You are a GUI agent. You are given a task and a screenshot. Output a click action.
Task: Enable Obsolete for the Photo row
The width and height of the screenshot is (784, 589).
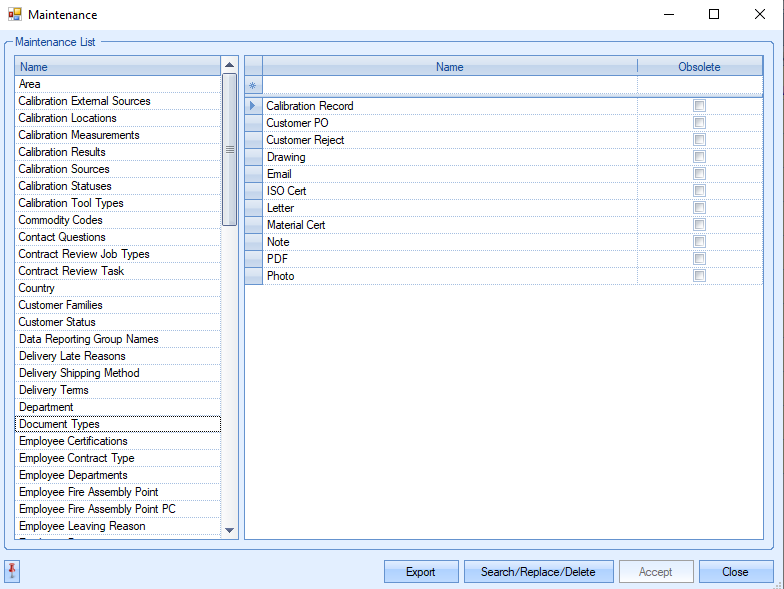click(700, 276)
